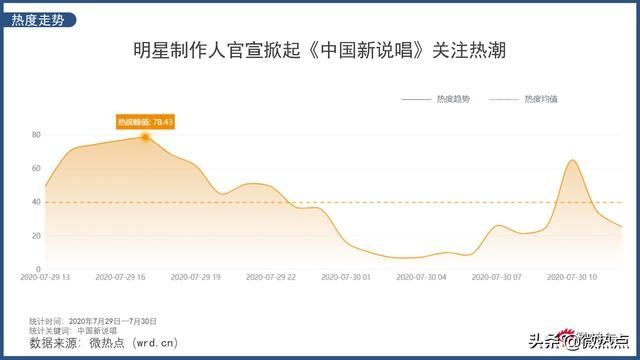Click the 统计关键词 中国新说唱 line
The image size is (640, 360).
(x=73, y=331)
